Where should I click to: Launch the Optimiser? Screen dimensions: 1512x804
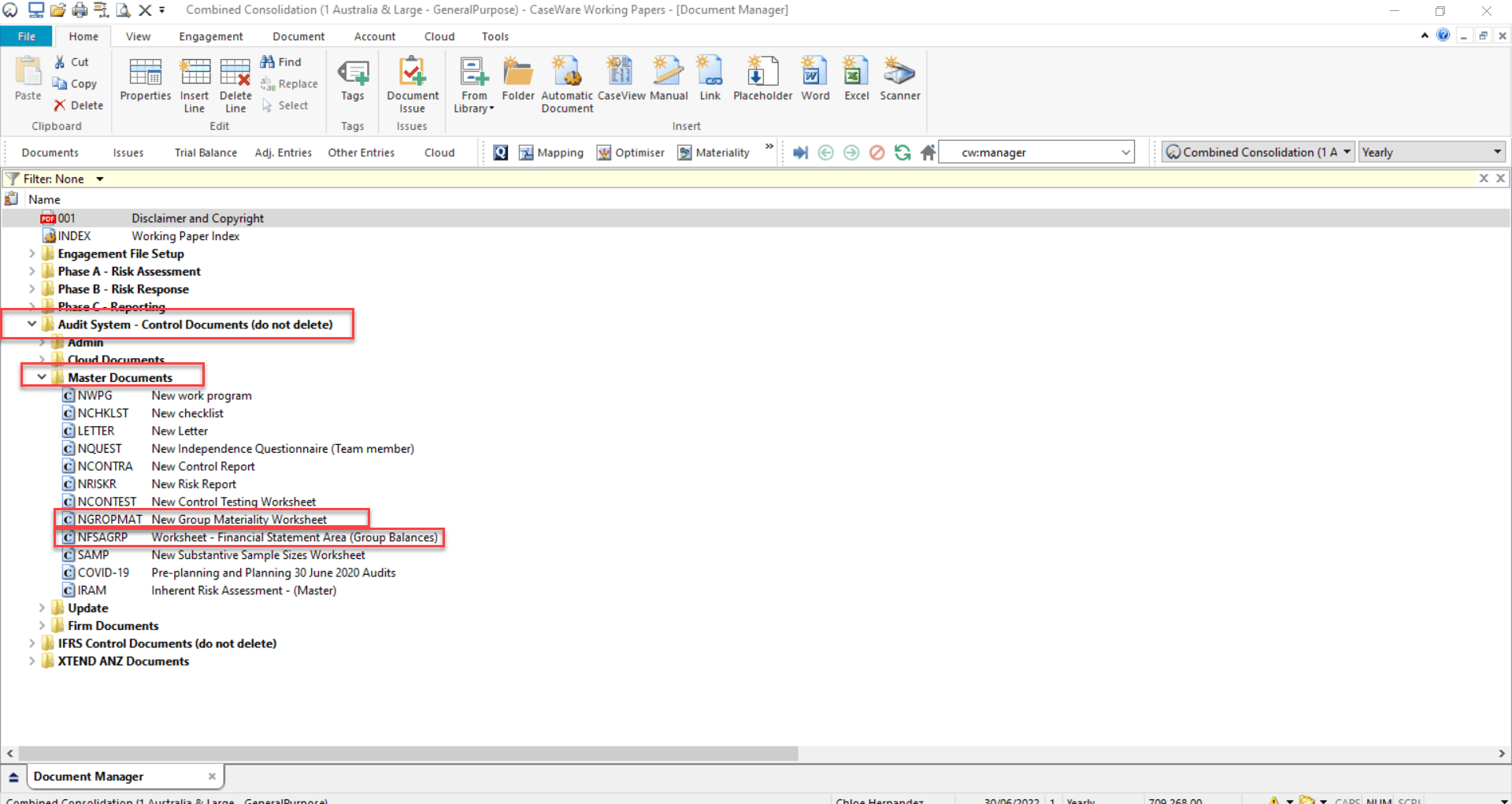pyautogui.click(x=631, y=152)
